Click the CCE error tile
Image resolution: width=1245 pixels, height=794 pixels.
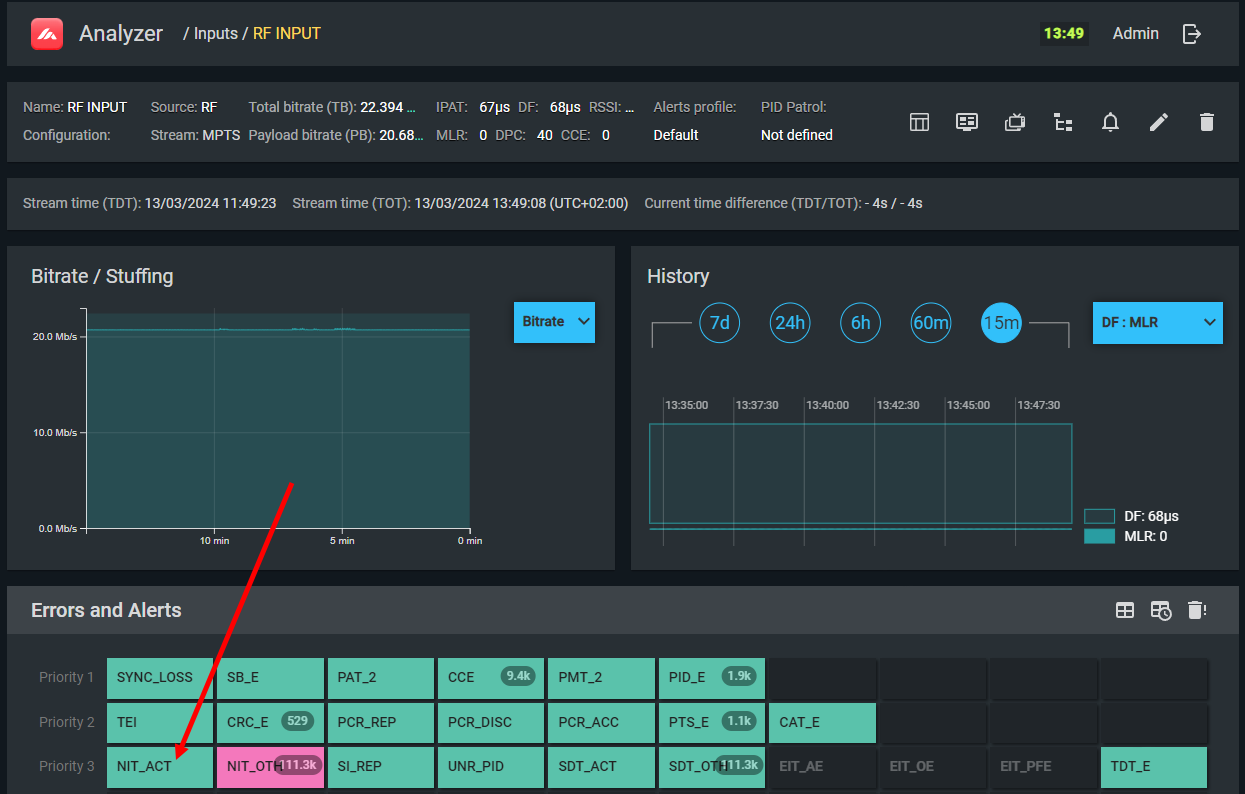pos(490,678)
